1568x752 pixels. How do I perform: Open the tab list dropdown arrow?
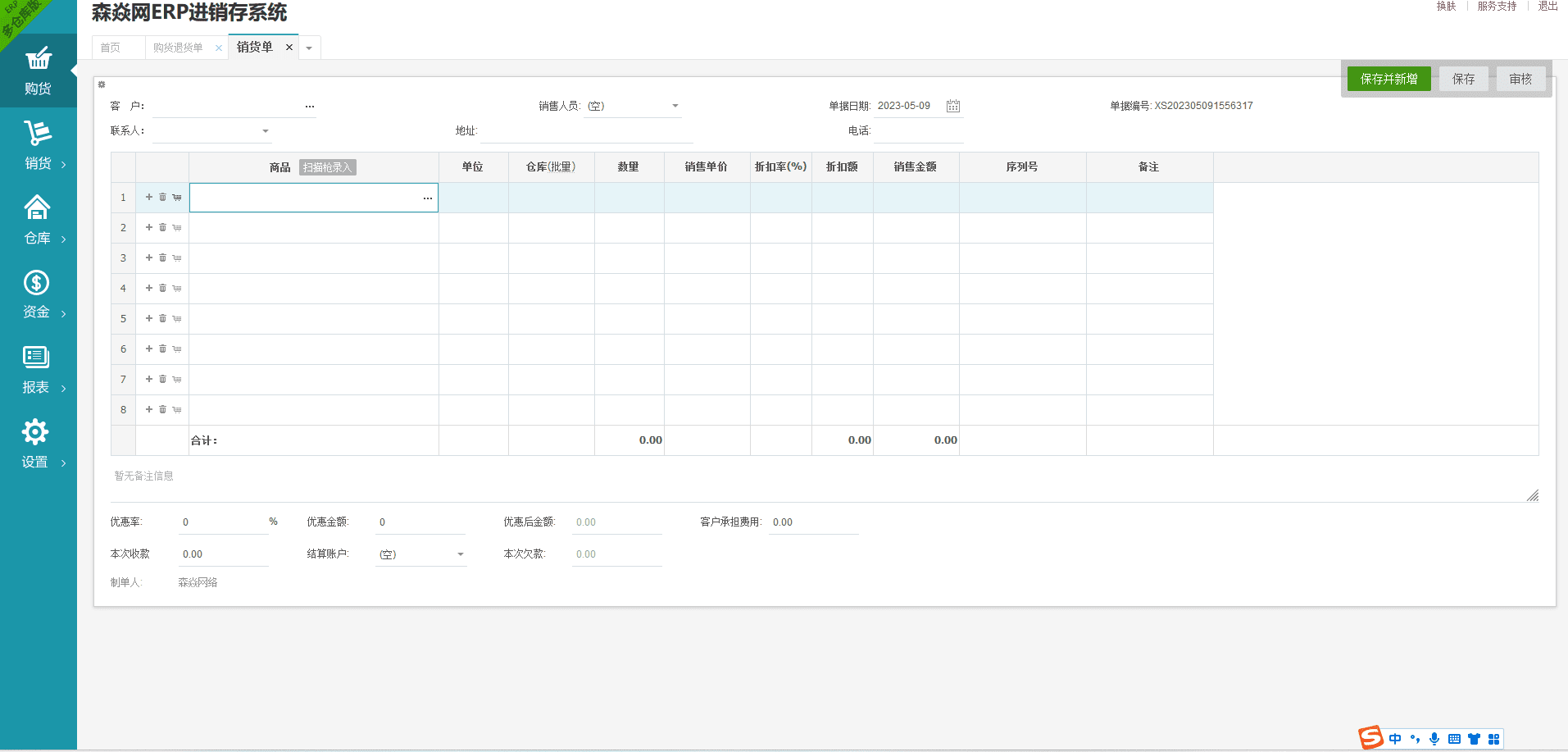309,48
